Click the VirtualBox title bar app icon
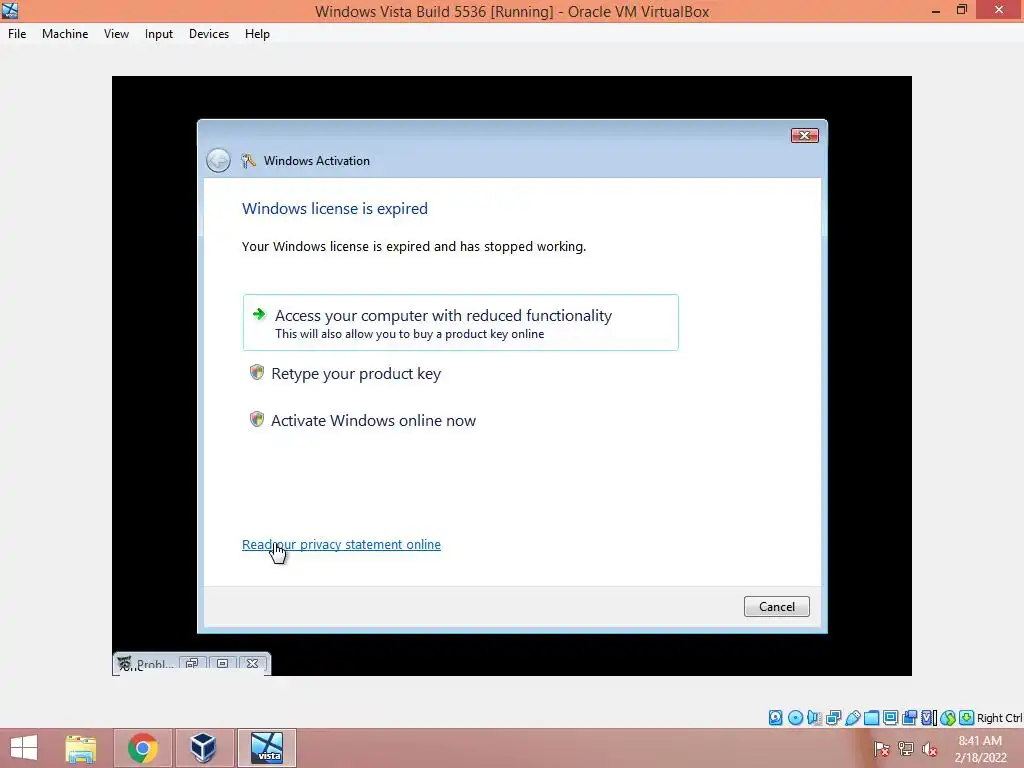The image size is (1024, 768). pos(10,11)
